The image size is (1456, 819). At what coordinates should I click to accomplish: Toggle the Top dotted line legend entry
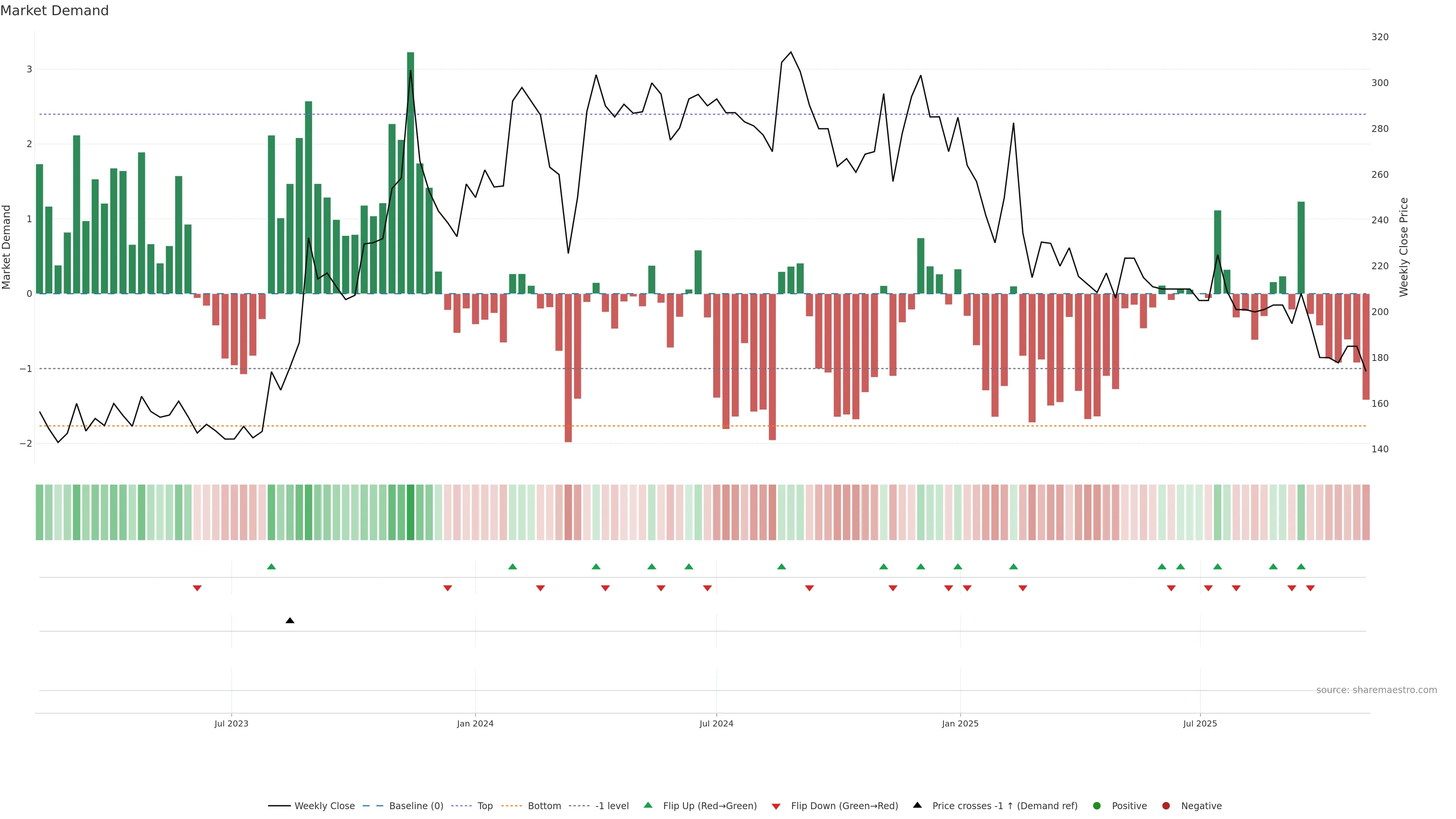tap(485, 805)
